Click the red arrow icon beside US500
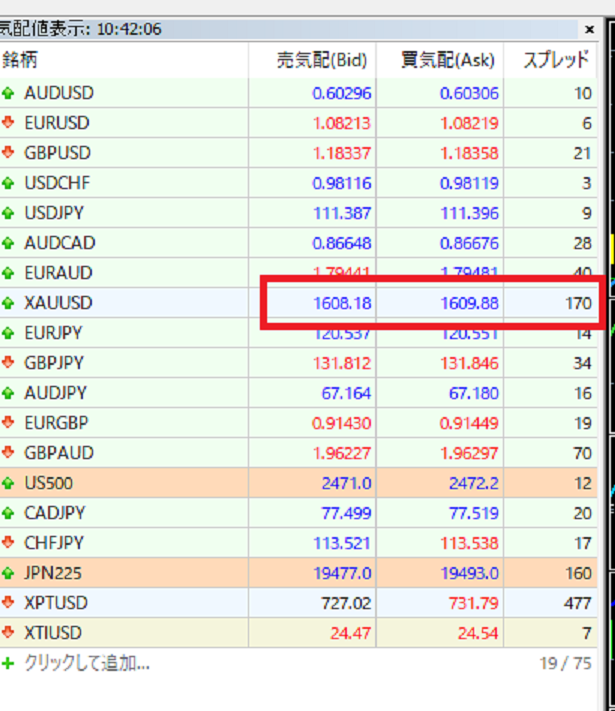The width and height of the screenshot is (615, 711). pos(9,483)
